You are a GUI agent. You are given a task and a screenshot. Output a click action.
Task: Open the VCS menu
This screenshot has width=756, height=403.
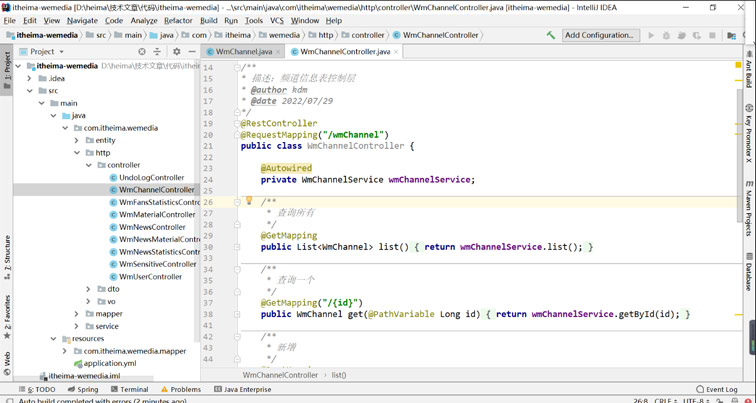click(x=277, y=21)
